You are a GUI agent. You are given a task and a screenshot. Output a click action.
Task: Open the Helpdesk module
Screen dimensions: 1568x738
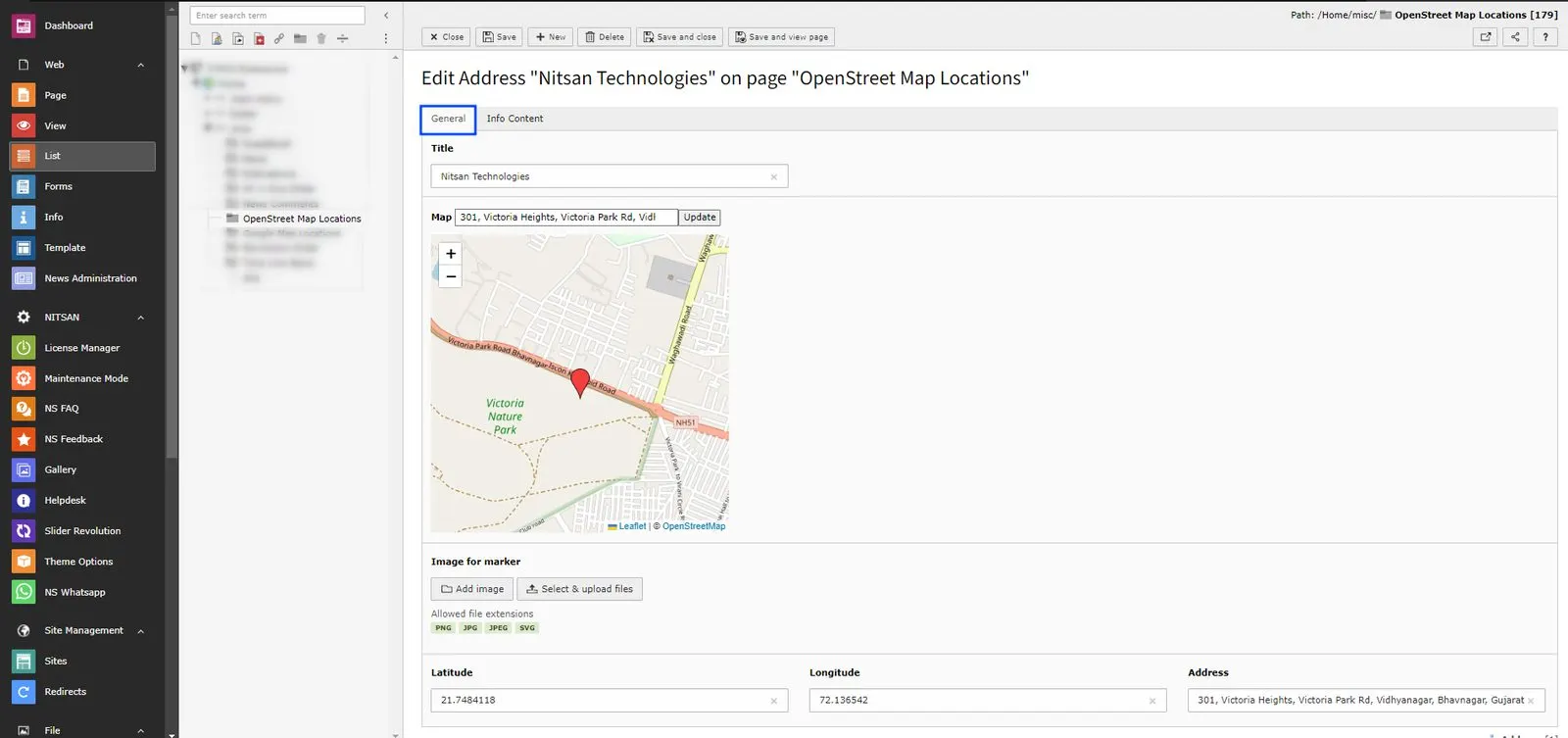82,501
